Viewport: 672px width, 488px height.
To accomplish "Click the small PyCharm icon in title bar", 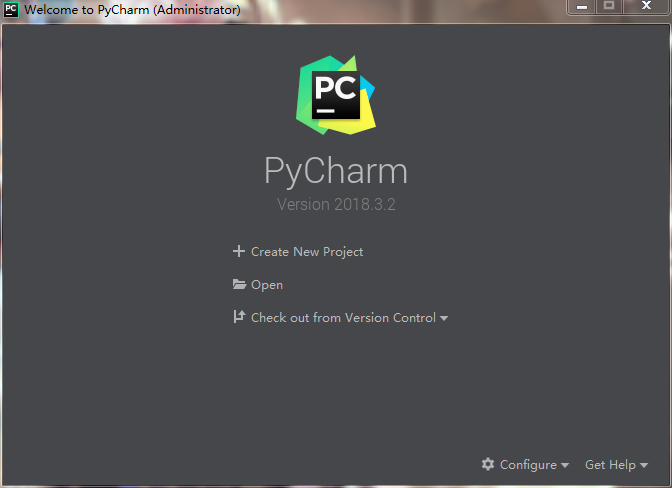I will (11, 10).
